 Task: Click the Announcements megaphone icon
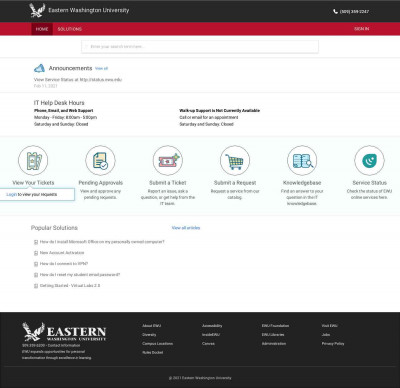(x=39, y=68)
